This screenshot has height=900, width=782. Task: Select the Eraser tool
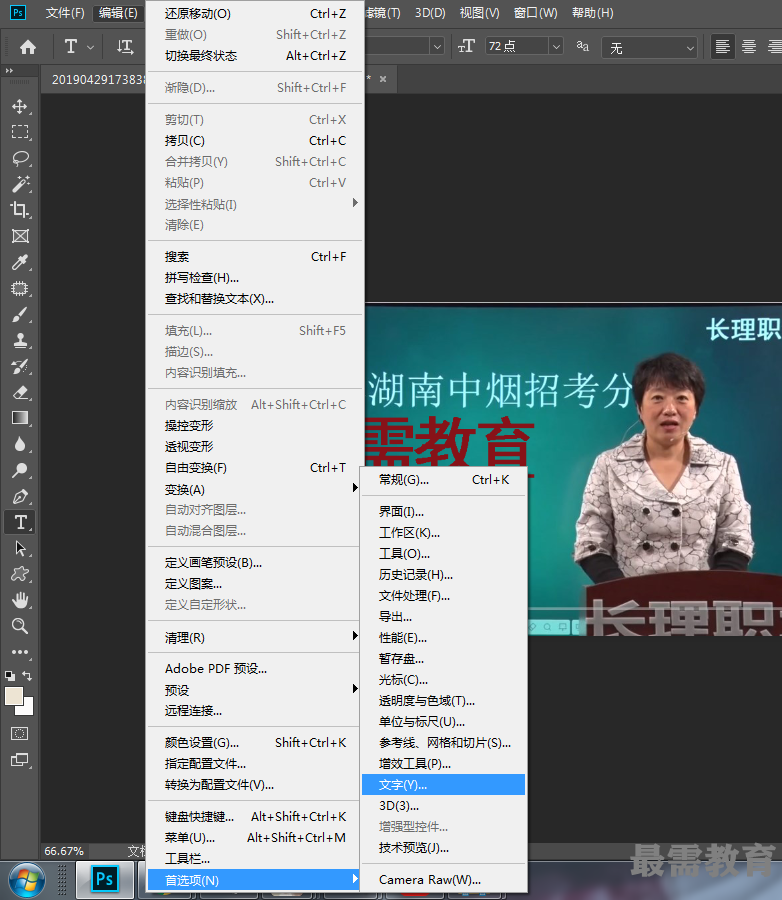point(20,393)
